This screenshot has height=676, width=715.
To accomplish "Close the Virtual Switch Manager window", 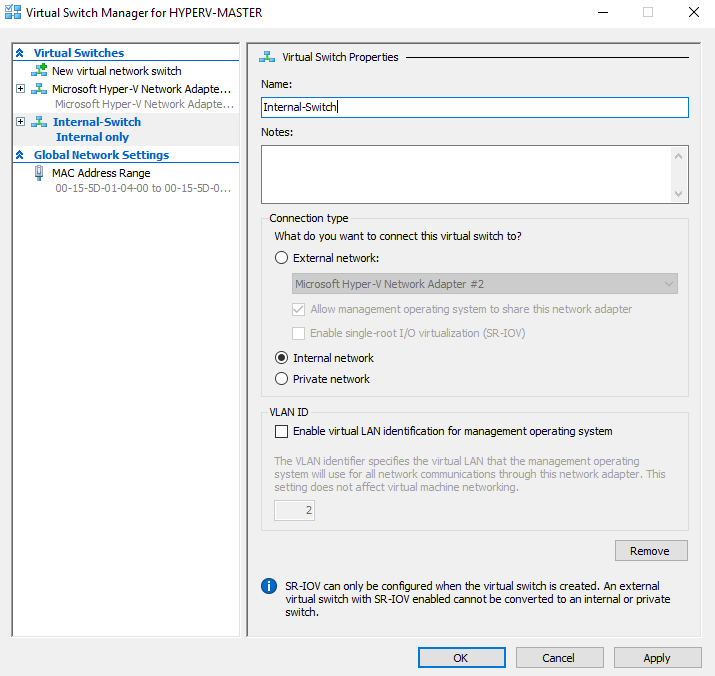I will [694, 12].
